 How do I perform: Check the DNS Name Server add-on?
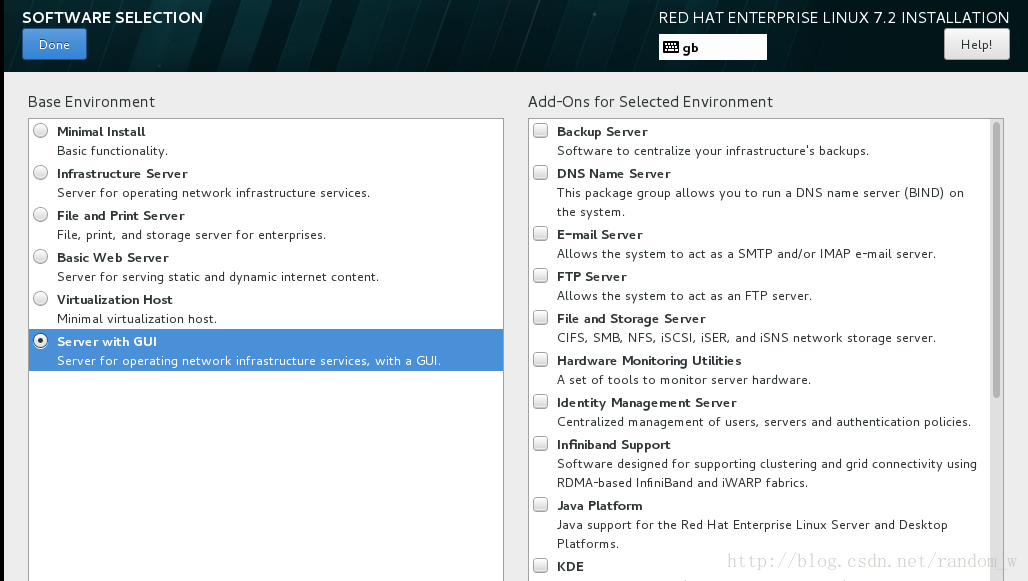click(540, 172)
